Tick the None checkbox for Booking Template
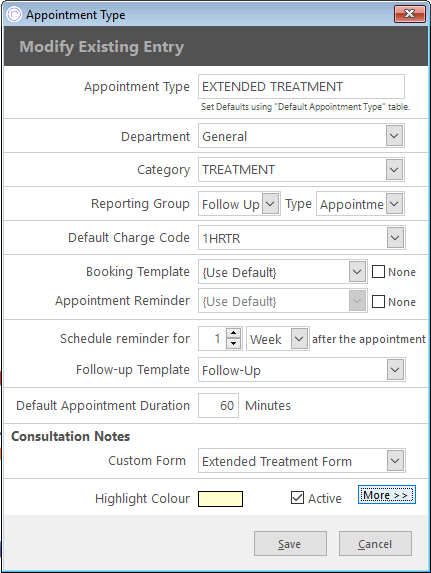 tap(378, 272)
